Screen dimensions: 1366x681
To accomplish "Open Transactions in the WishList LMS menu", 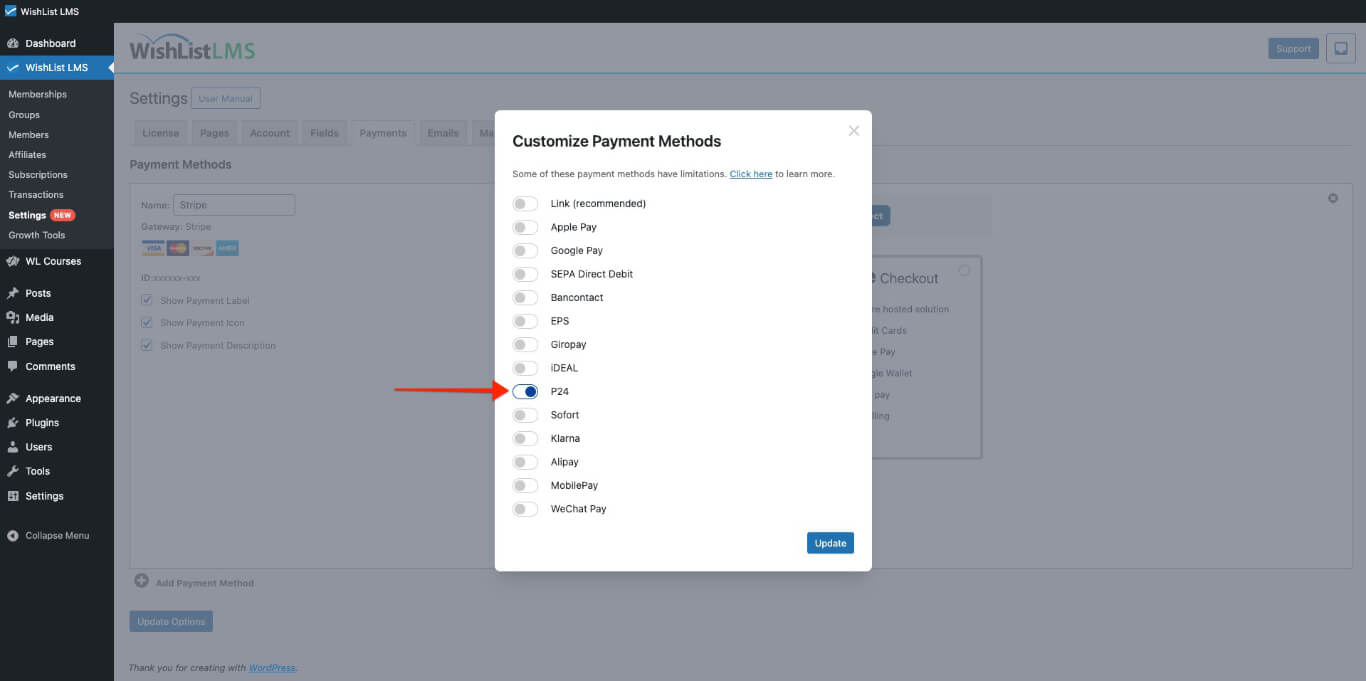I will [x=38, y=194].
